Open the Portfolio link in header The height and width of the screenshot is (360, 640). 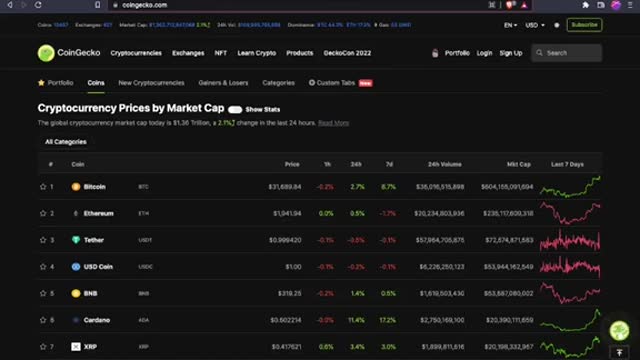(457, 53)
